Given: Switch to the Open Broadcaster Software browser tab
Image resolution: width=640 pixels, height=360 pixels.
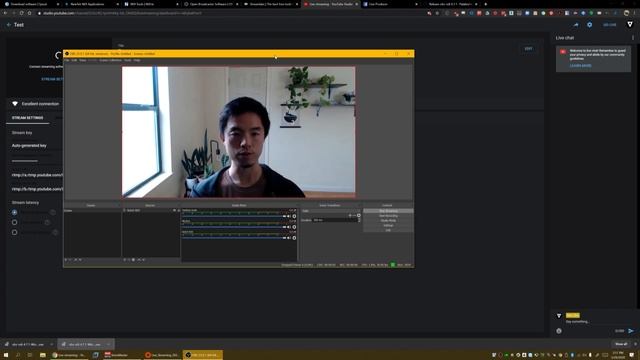Looking at the screenshot, I should [x=210, y=4].
